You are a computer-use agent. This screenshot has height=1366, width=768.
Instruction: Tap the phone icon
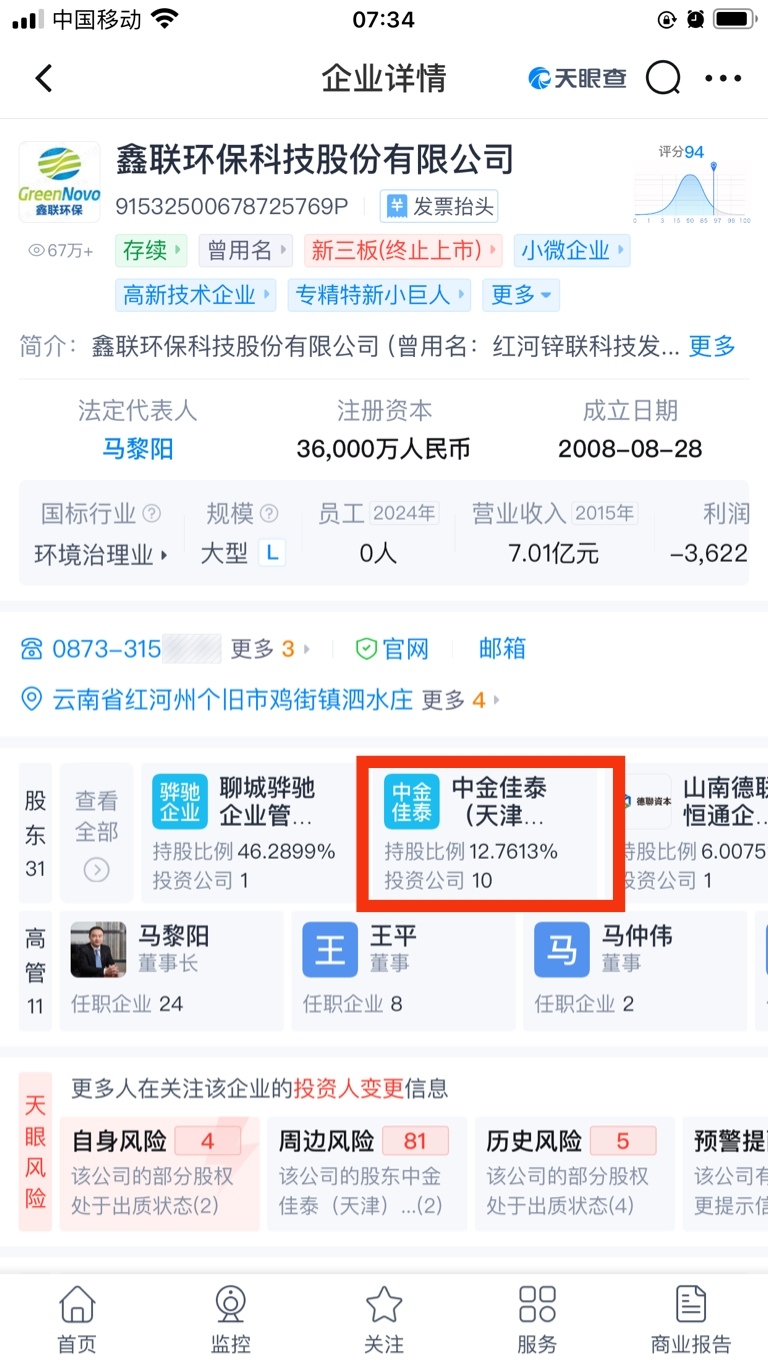point(32,649)
